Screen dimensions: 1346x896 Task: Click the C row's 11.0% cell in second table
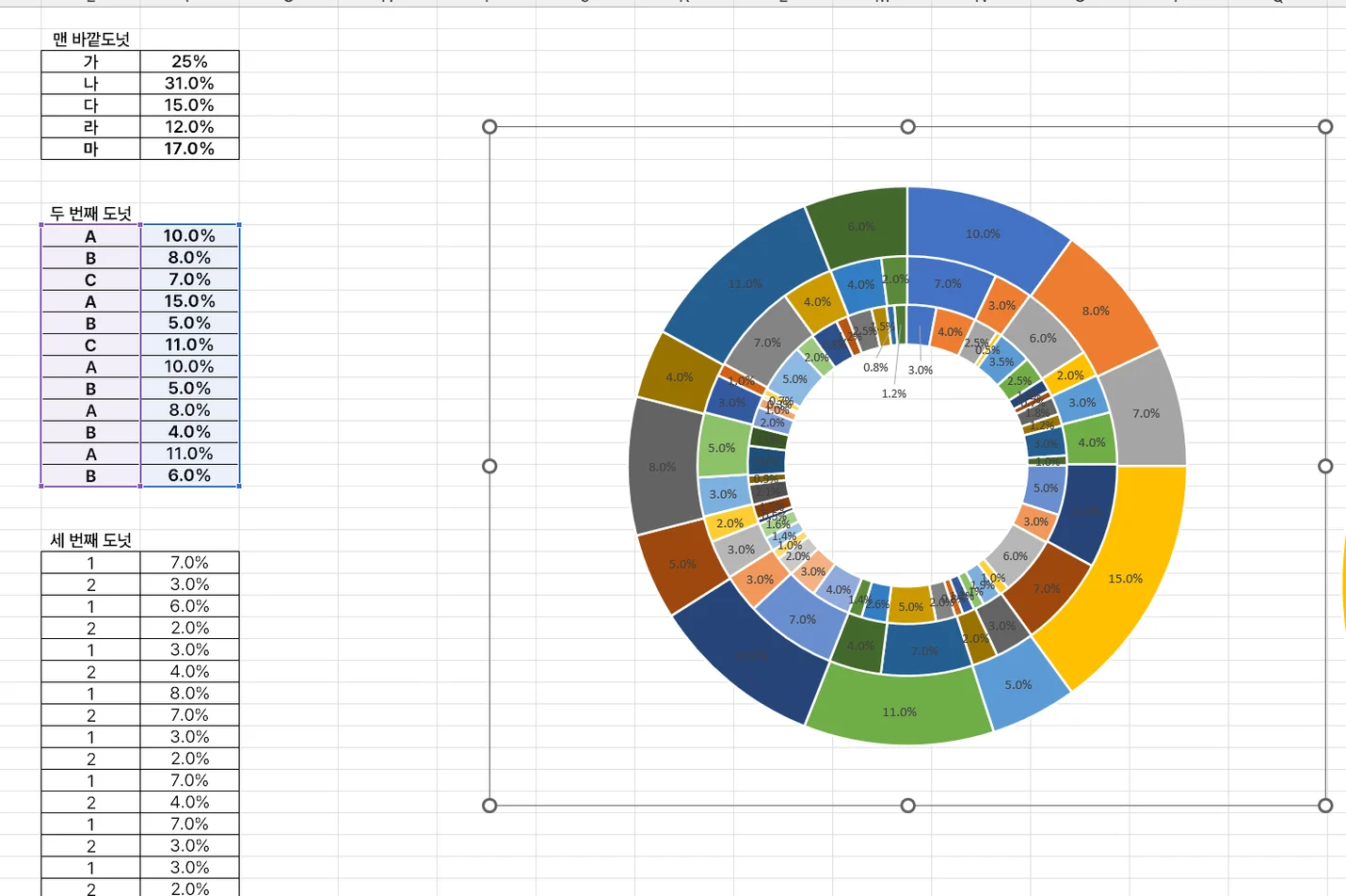[x=189, y=344]
